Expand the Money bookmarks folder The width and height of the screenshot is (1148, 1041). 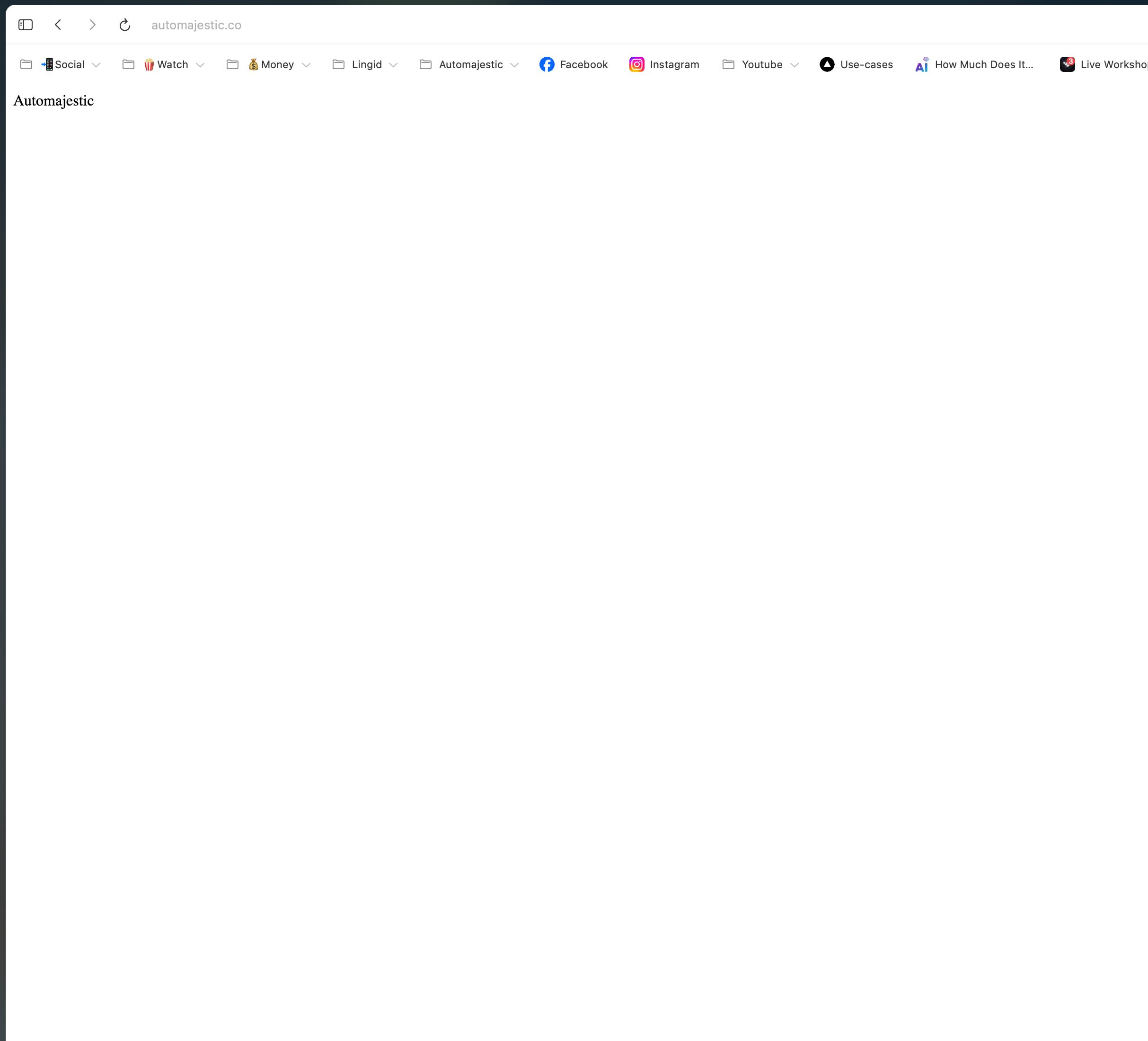[306, 65]
